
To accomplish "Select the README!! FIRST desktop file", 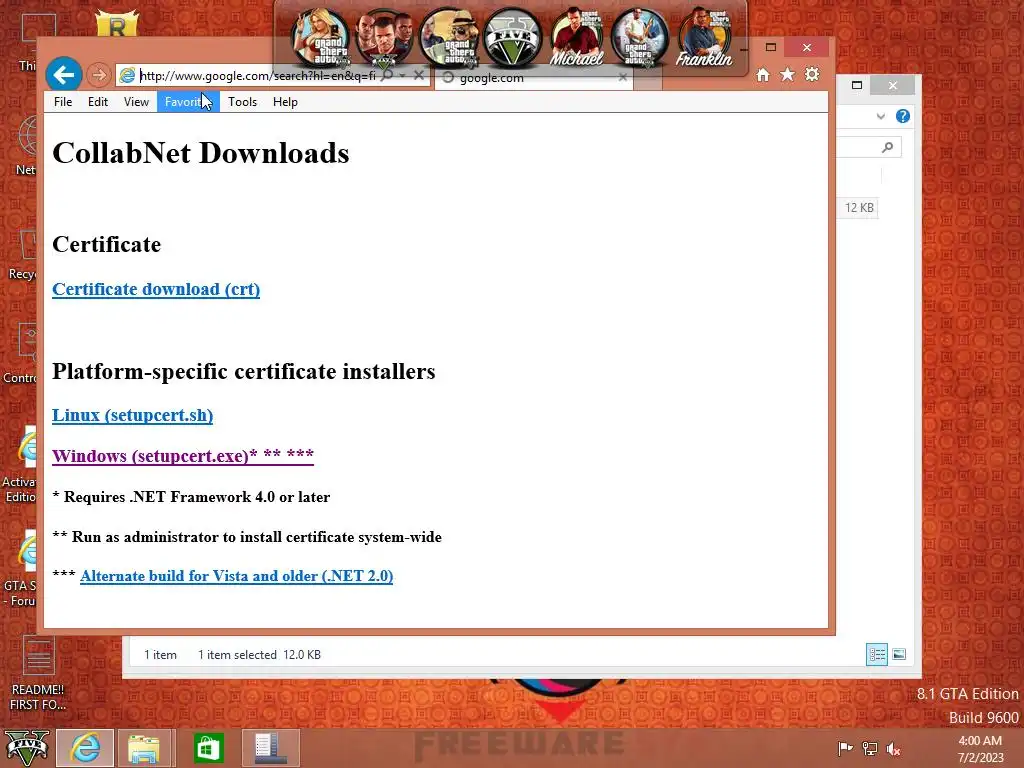I will click(x=38, y=674).
